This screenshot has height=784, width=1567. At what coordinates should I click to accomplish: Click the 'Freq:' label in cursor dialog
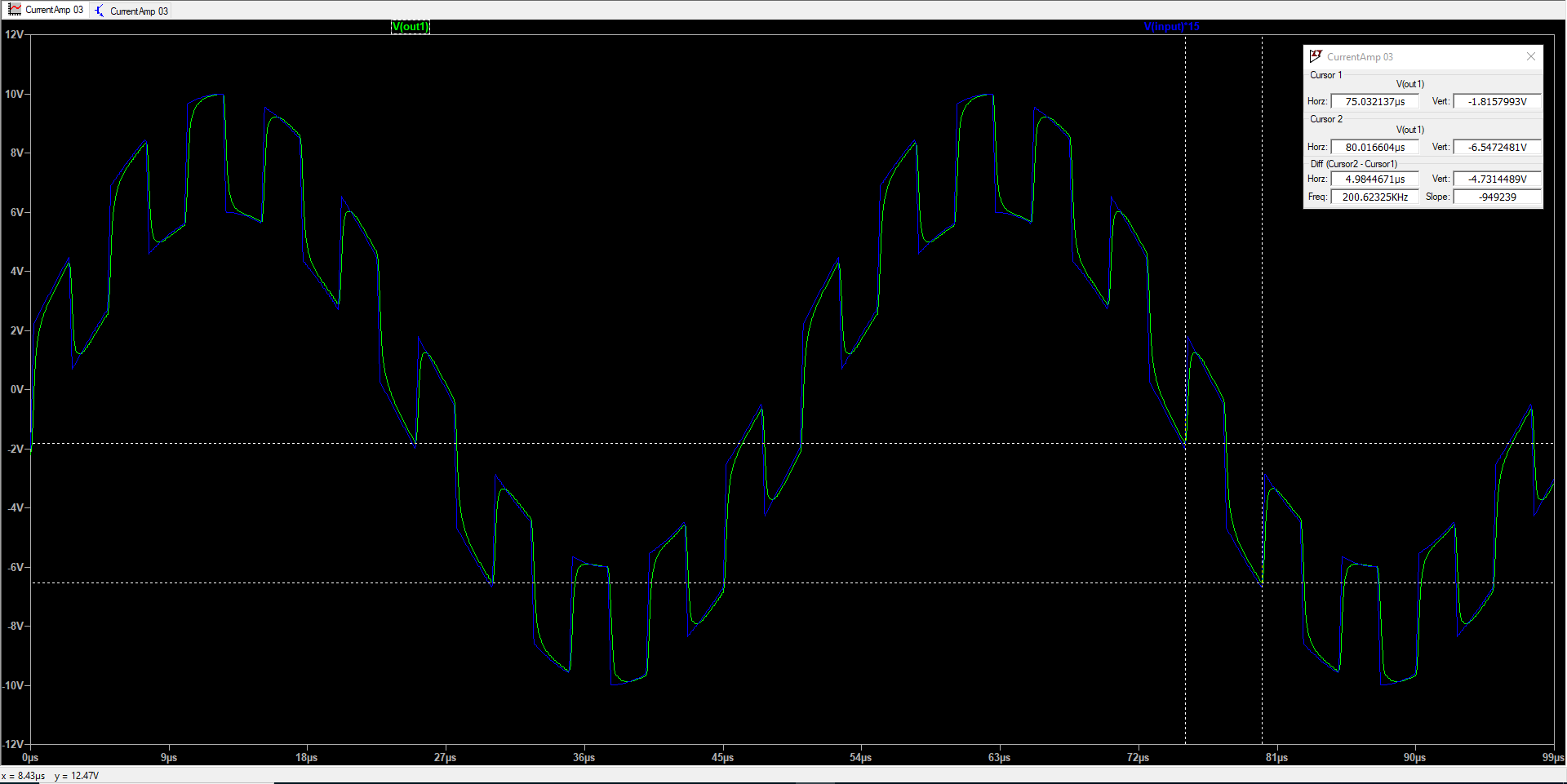pyautogui.click(x=1317, y=197)
